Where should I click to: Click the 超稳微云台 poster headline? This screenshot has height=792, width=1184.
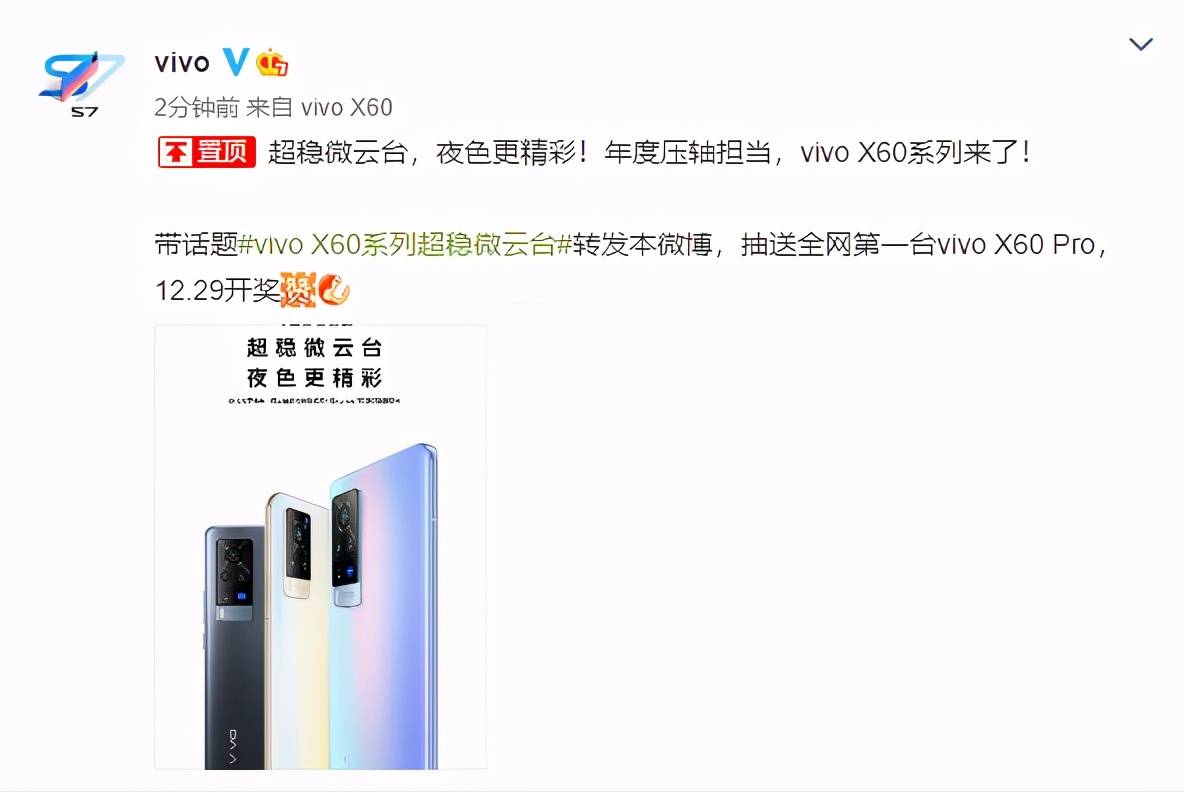click(314, 348)
